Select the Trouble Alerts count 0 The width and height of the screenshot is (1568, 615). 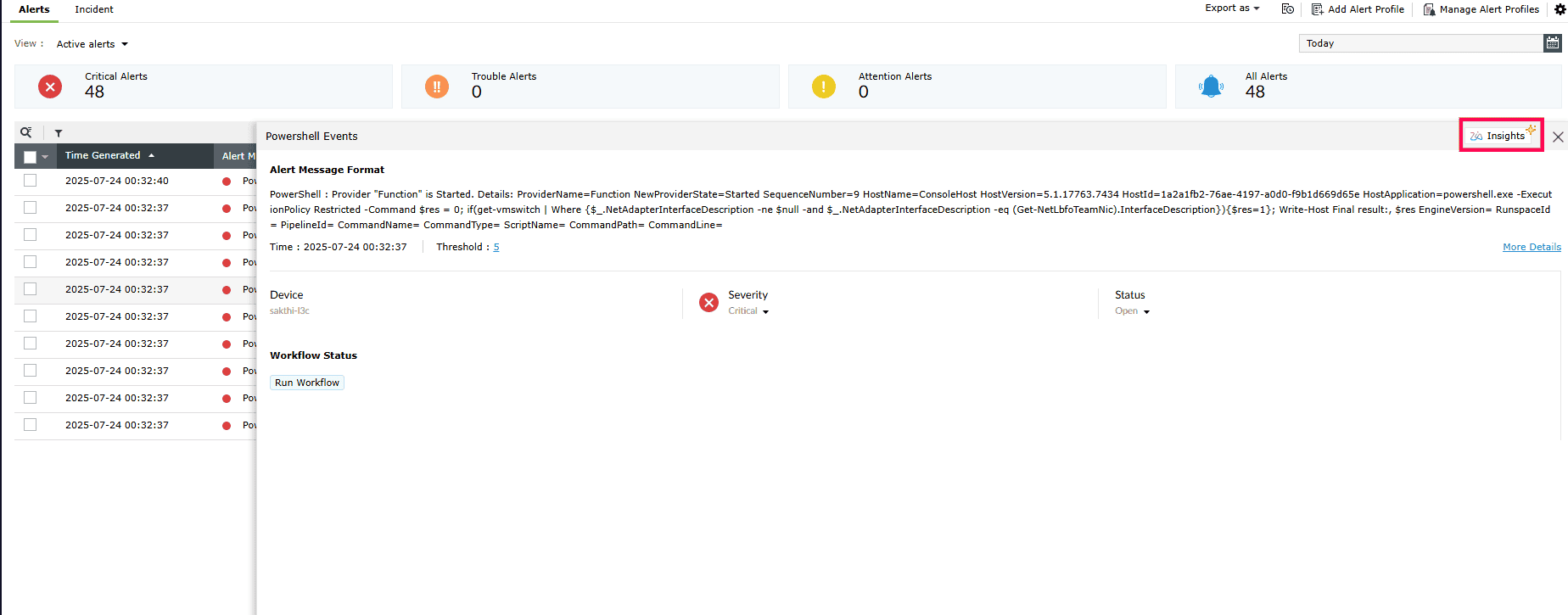(477, 92)
